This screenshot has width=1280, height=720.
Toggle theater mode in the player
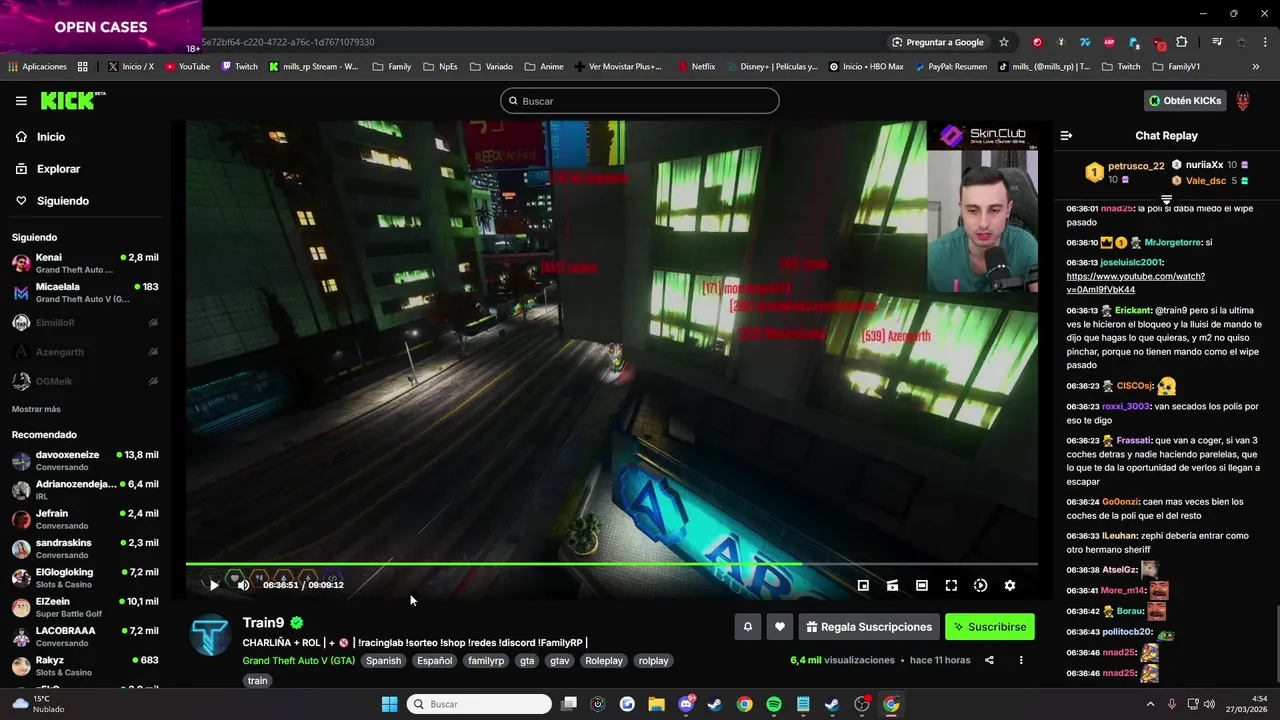click(x=922, y=585)
